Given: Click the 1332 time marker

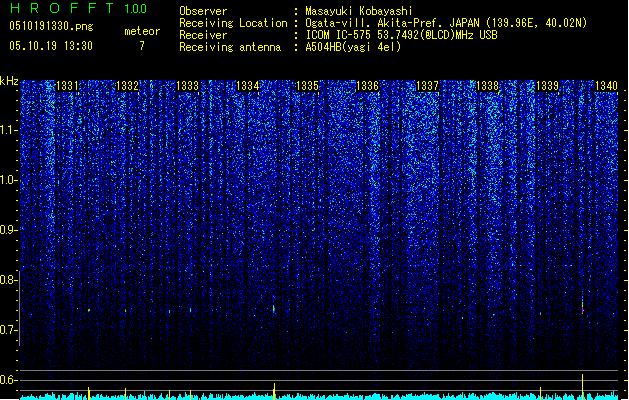Looking at the screenshot, I should click(127, 86).
